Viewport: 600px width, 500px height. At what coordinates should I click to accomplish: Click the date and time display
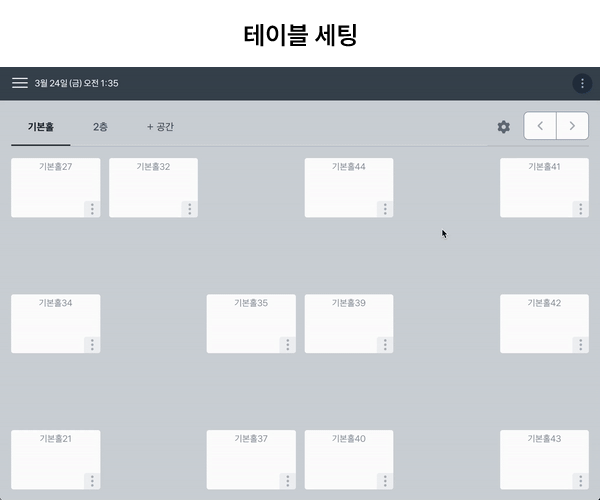(x=77, y=83)
